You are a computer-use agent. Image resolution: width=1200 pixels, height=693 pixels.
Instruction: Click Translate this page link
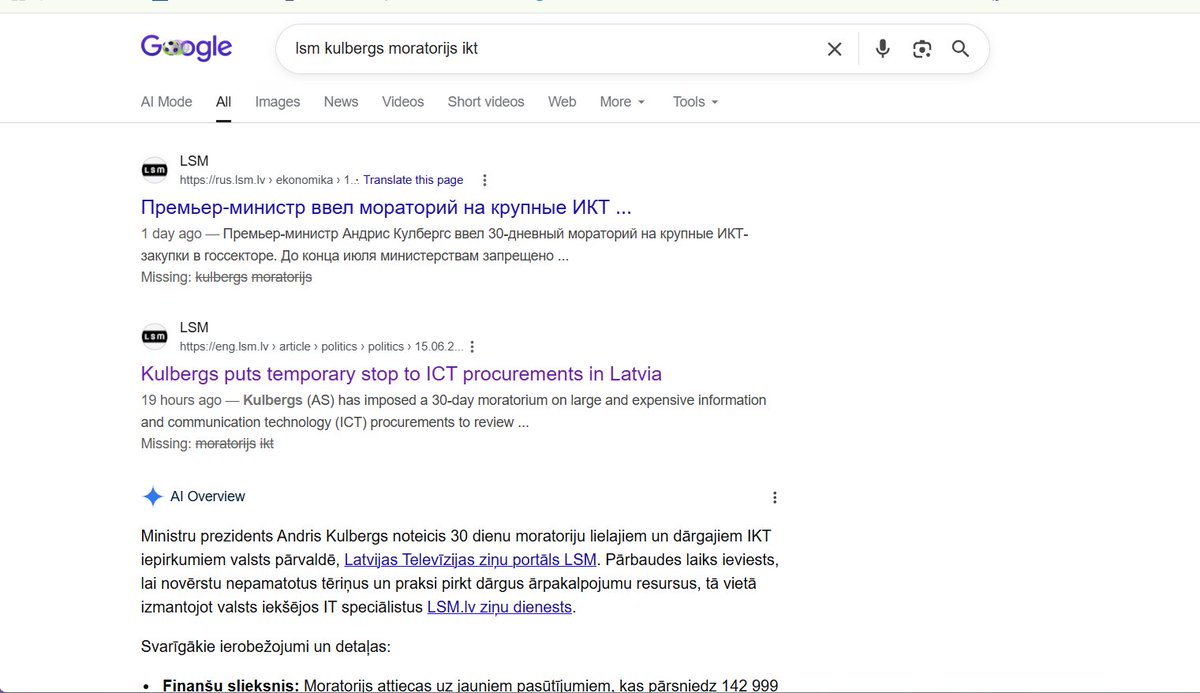tap(413, 180)
